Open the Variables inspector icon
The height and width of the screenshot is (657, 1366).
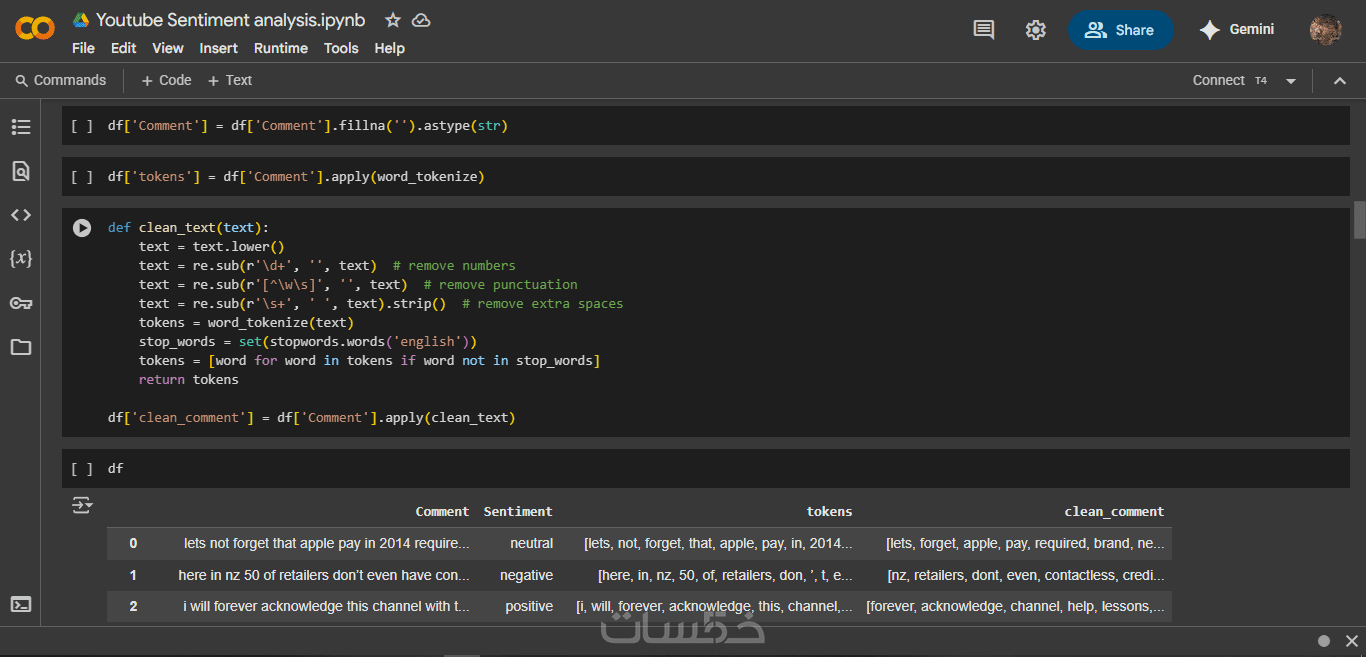(21, 259)
